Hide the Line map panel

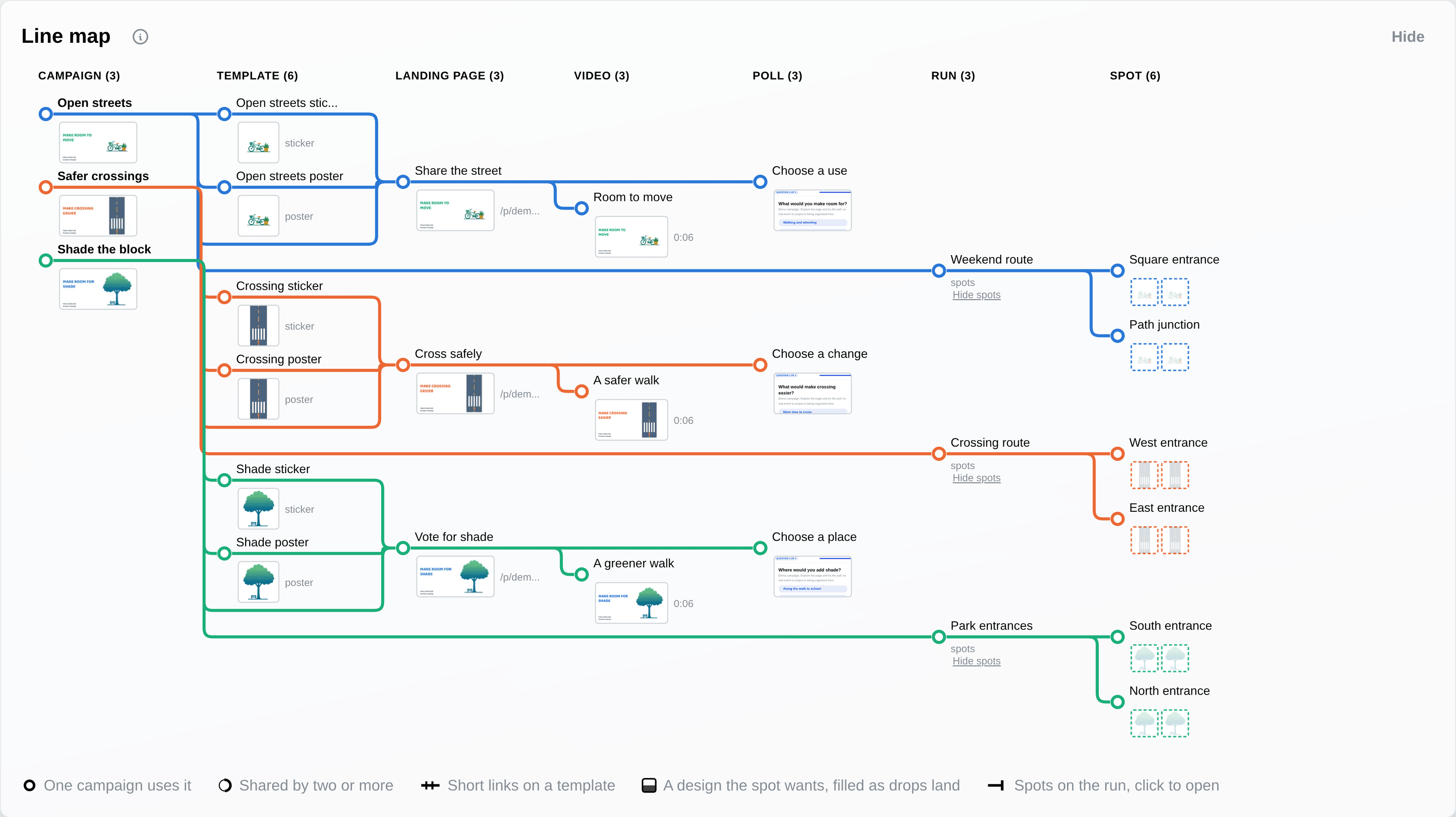[1407, 37]
